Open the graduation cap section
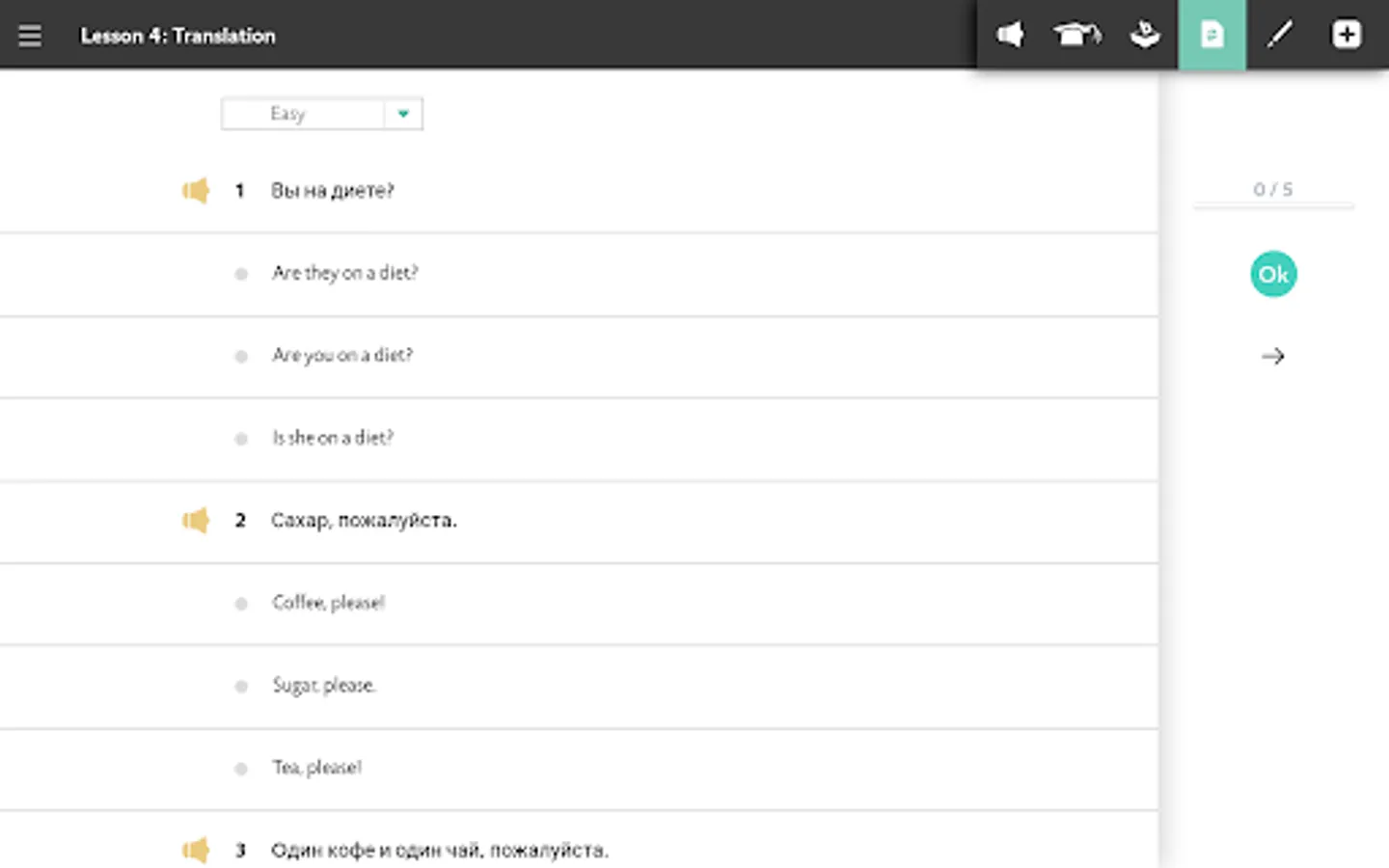This screenshot has height=868, width=1389. tap(1076, 36)
